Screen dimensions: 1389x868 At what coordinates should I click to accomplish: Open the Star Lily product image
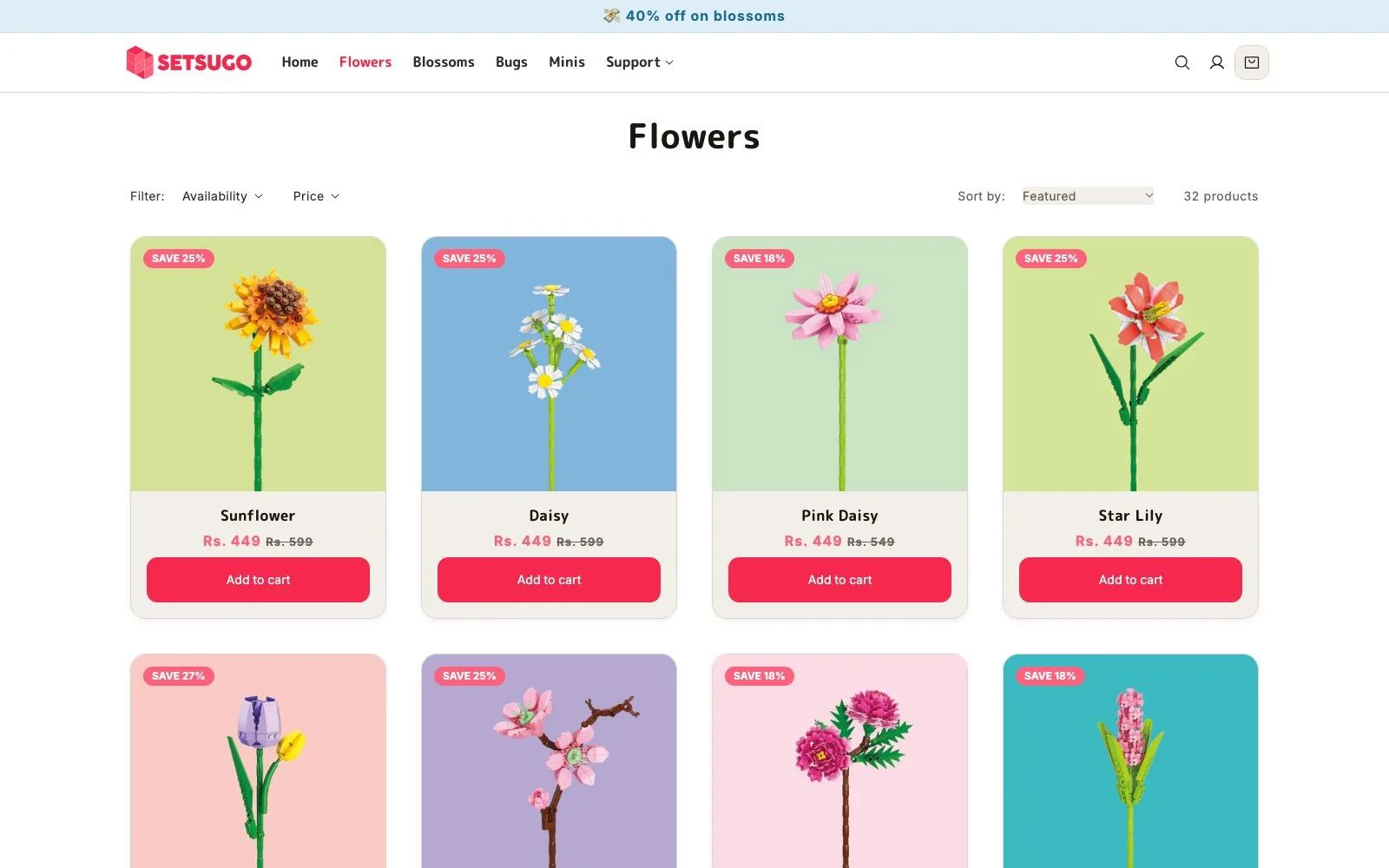click(x=1130, y=365)
